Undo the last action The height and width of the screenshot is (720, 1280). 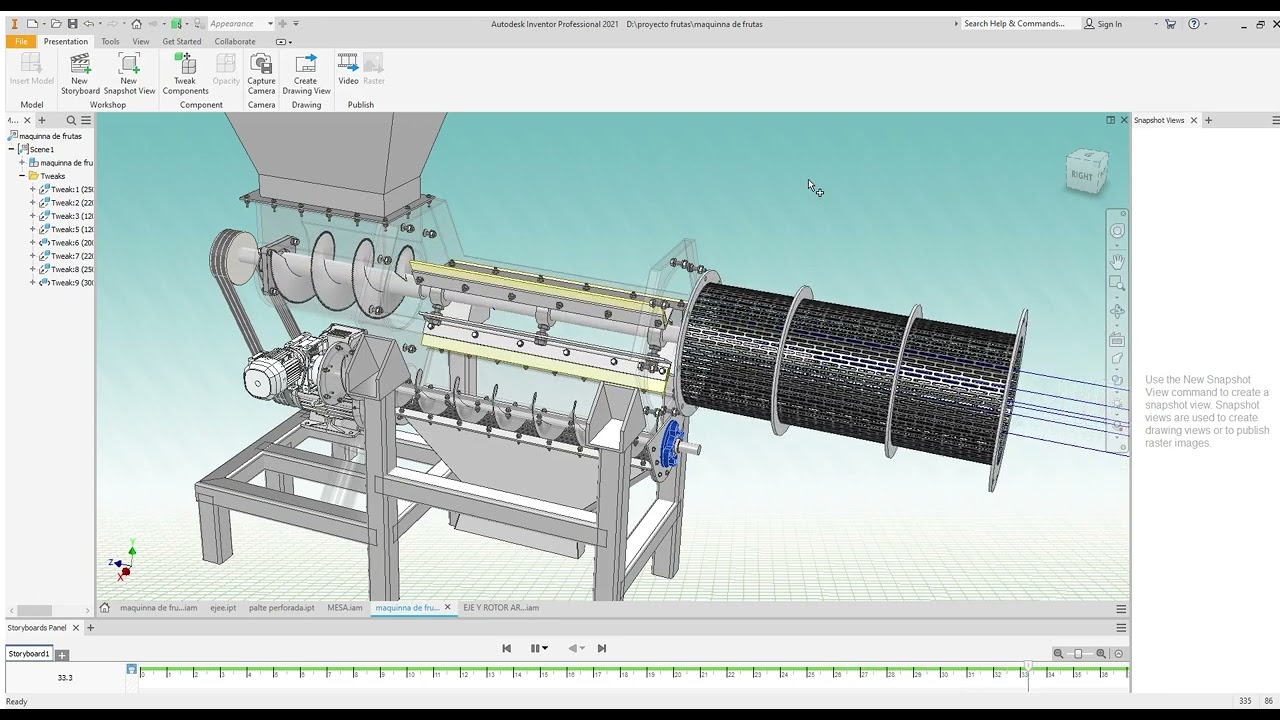point(88,24)
